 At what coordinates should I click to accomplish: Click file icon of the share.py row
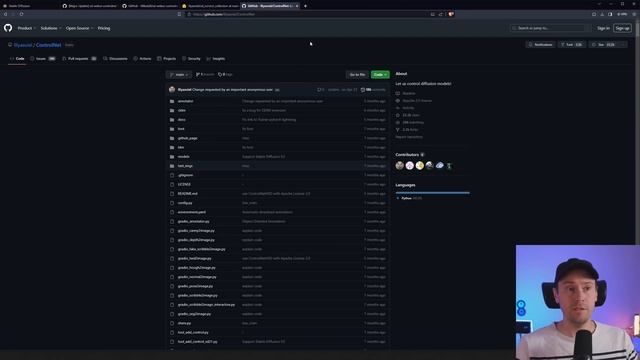(x=172, y=323)
